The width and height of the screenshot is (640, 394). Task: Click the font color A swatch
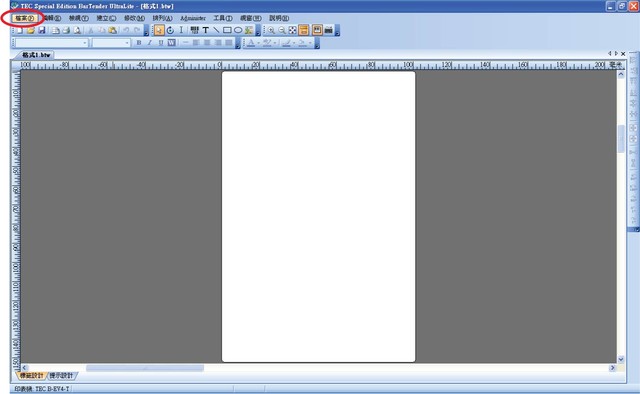(x=251, y=42)
